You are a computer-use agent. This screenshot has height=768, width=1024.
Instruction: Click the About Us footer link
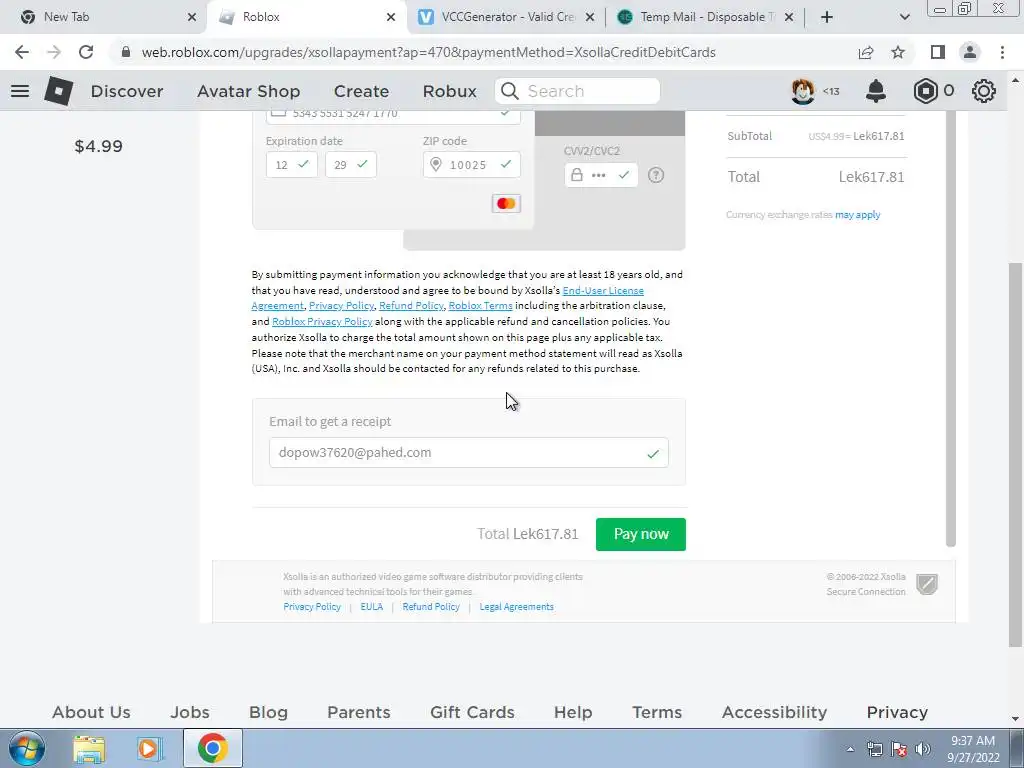[91, 712]
